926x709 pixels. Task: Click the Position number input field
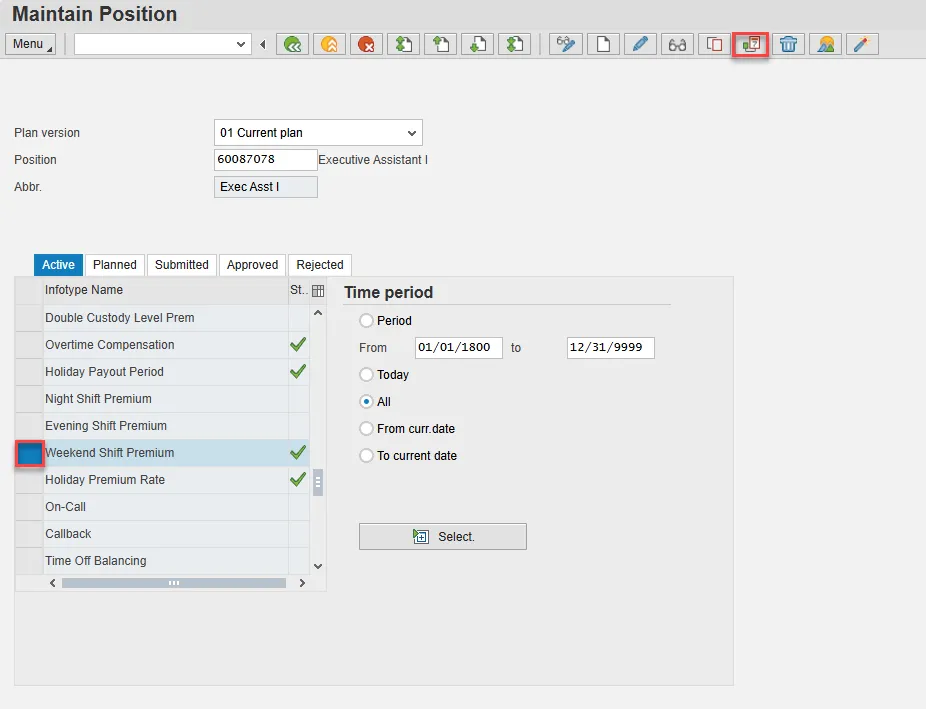click(264, 160)
